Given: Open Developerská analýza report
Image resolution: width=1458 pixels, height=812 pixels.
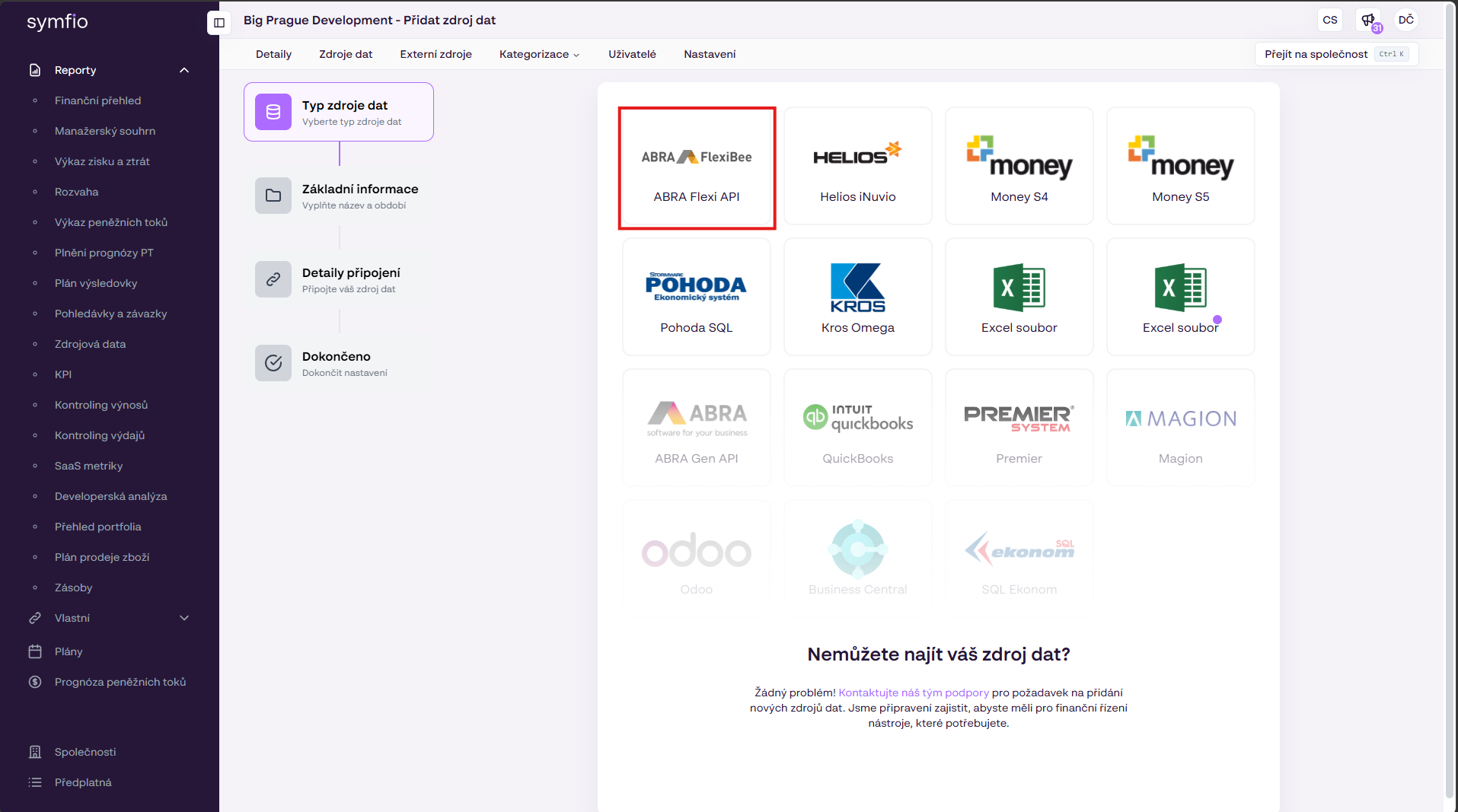Looking at the screenshot, I should [110, 496].
